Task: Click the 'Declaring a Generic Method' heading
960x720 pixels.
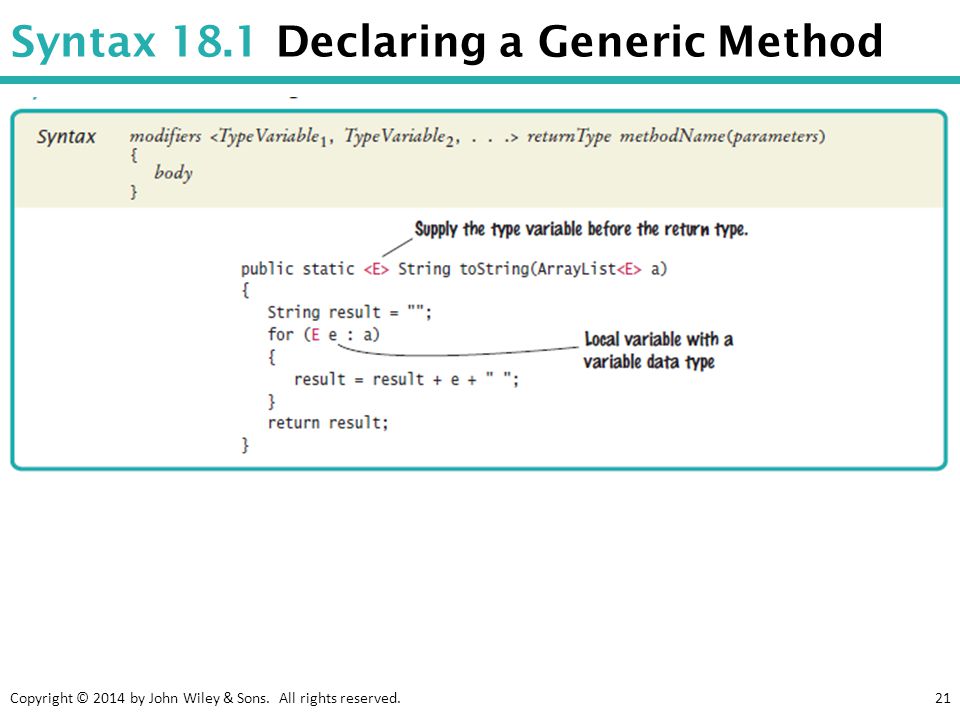Action: pos(579,41)
